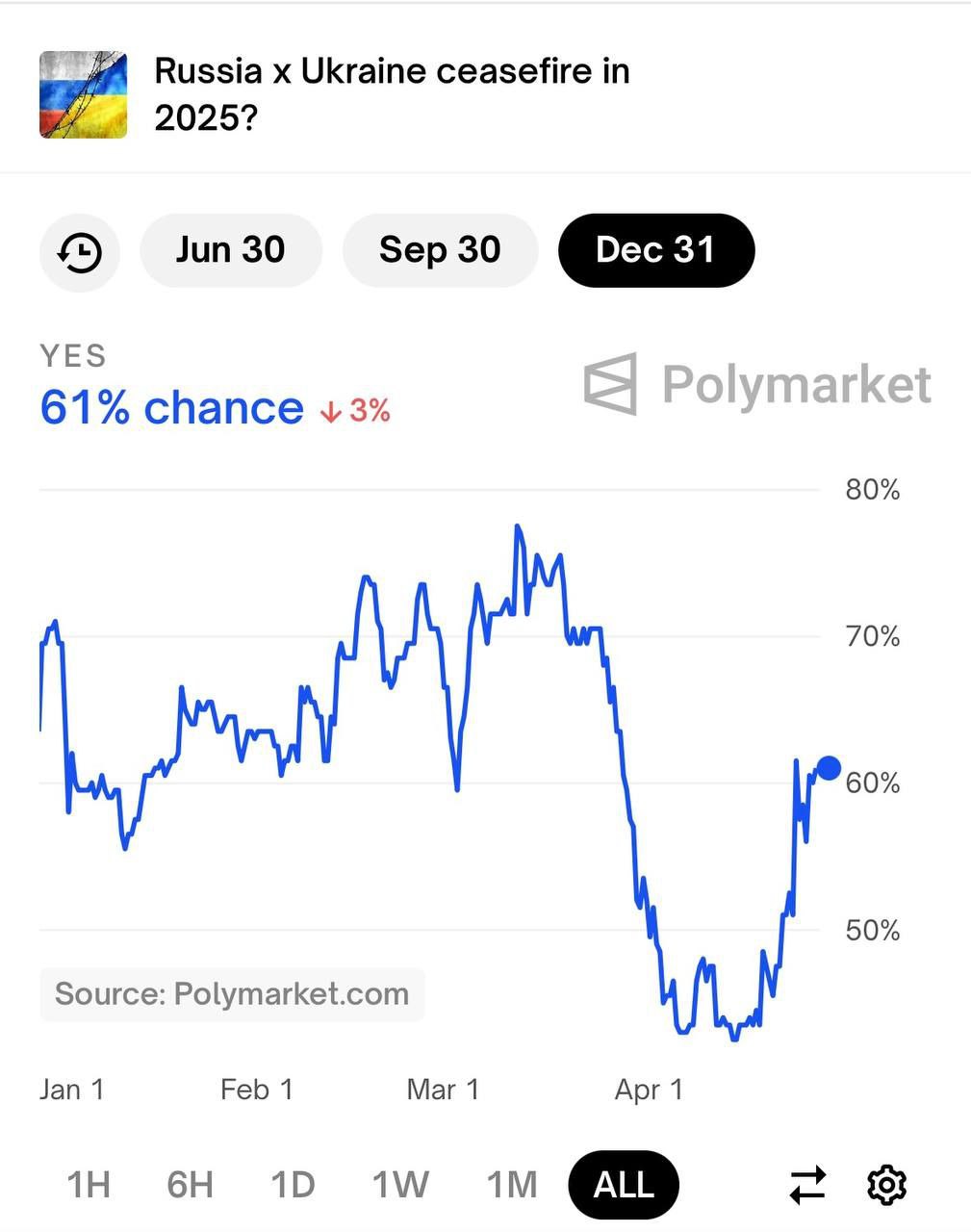Image resolution: width=971 pixels, height=1232 pixels.
Task: Open chart settings gear icon
Action: [x=886, y=1185]
